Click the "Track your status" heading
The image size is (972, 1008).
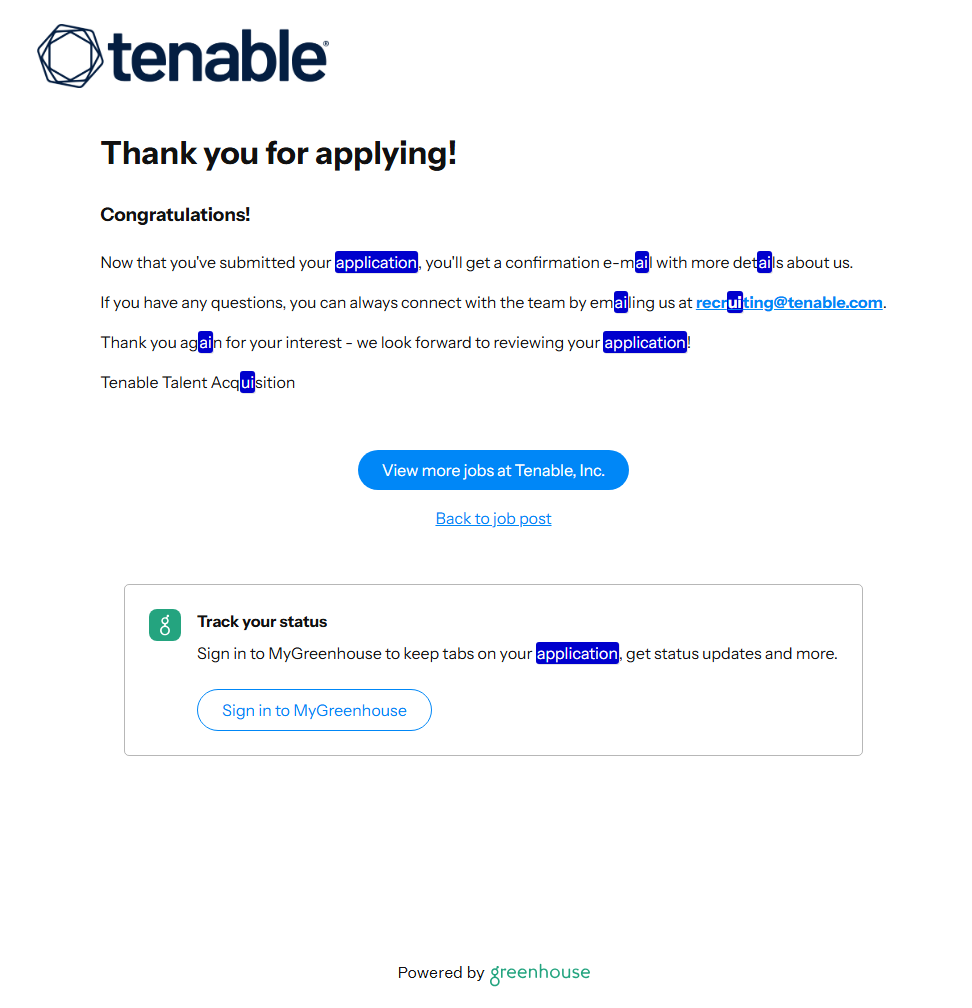point(262,622)
